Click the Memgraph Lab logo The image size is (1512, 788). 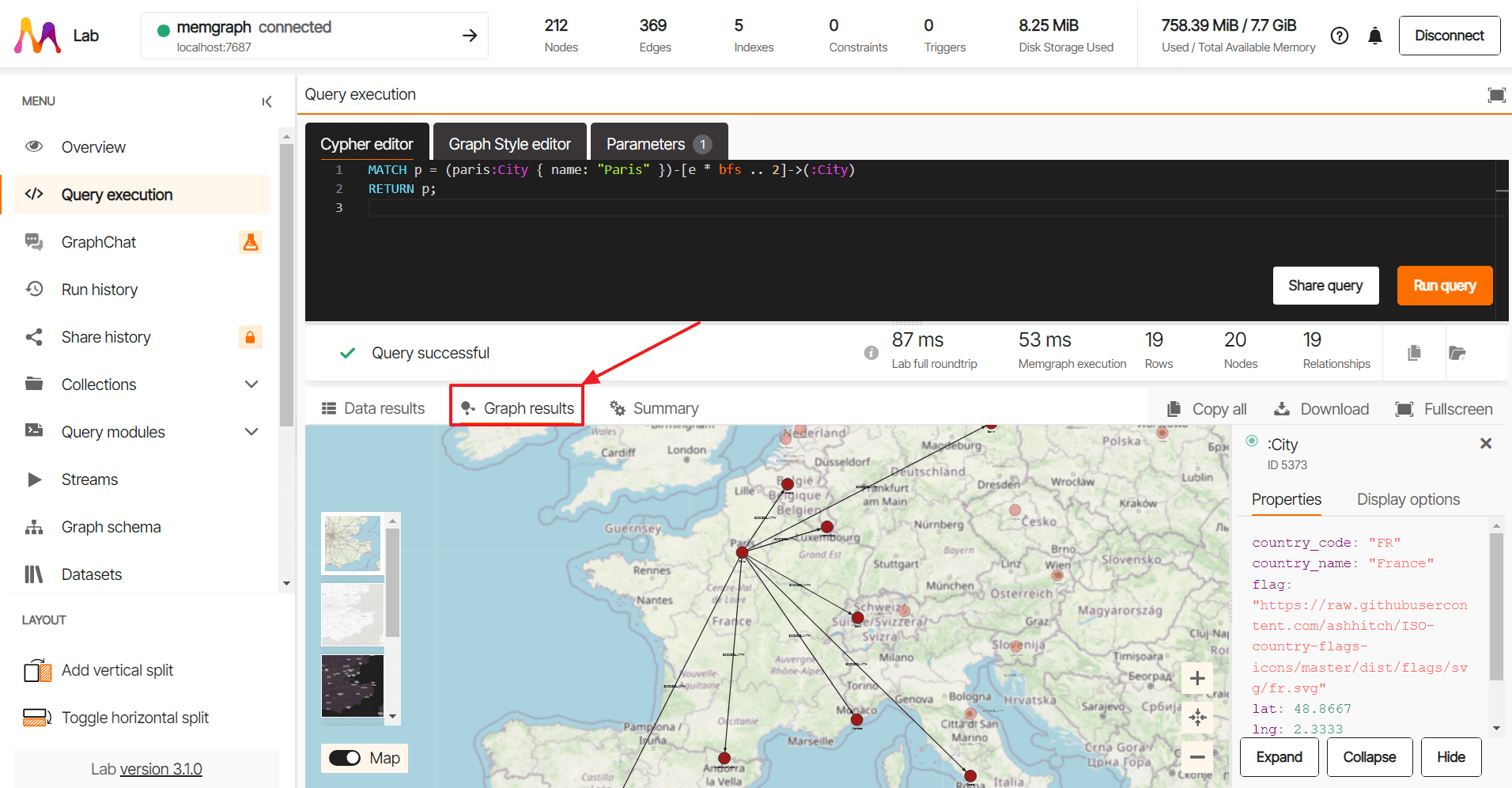(x=37, y=36)
